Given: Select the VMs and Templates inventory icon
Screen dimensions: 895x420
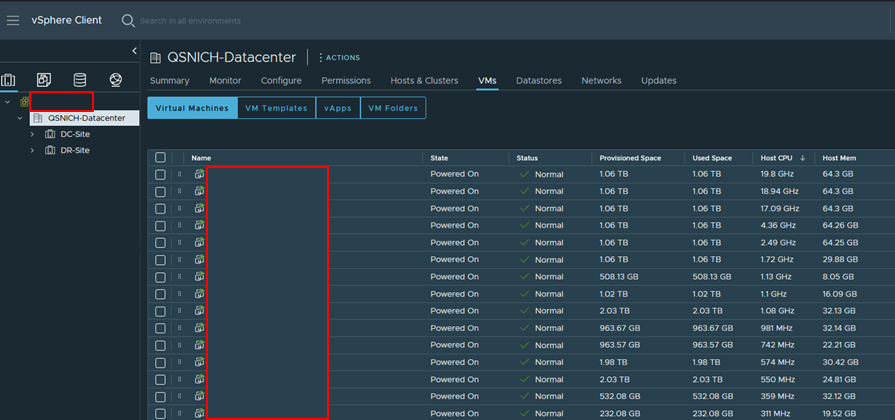Looking at the screenshot, I should point(44,80).
